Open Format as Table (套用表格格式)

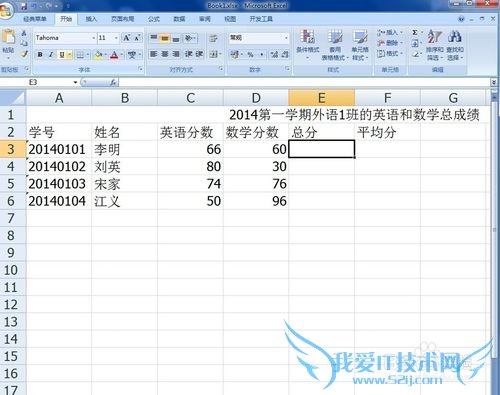click(335, 45)
